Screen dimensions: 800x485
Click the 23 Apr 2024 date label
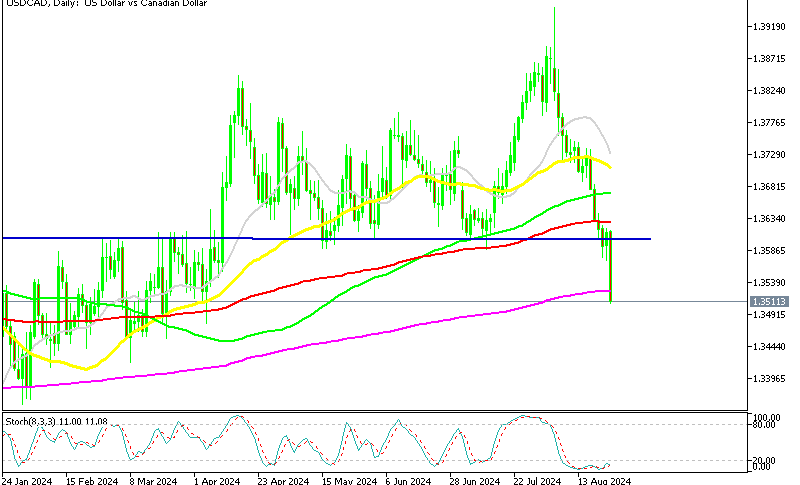283,480
